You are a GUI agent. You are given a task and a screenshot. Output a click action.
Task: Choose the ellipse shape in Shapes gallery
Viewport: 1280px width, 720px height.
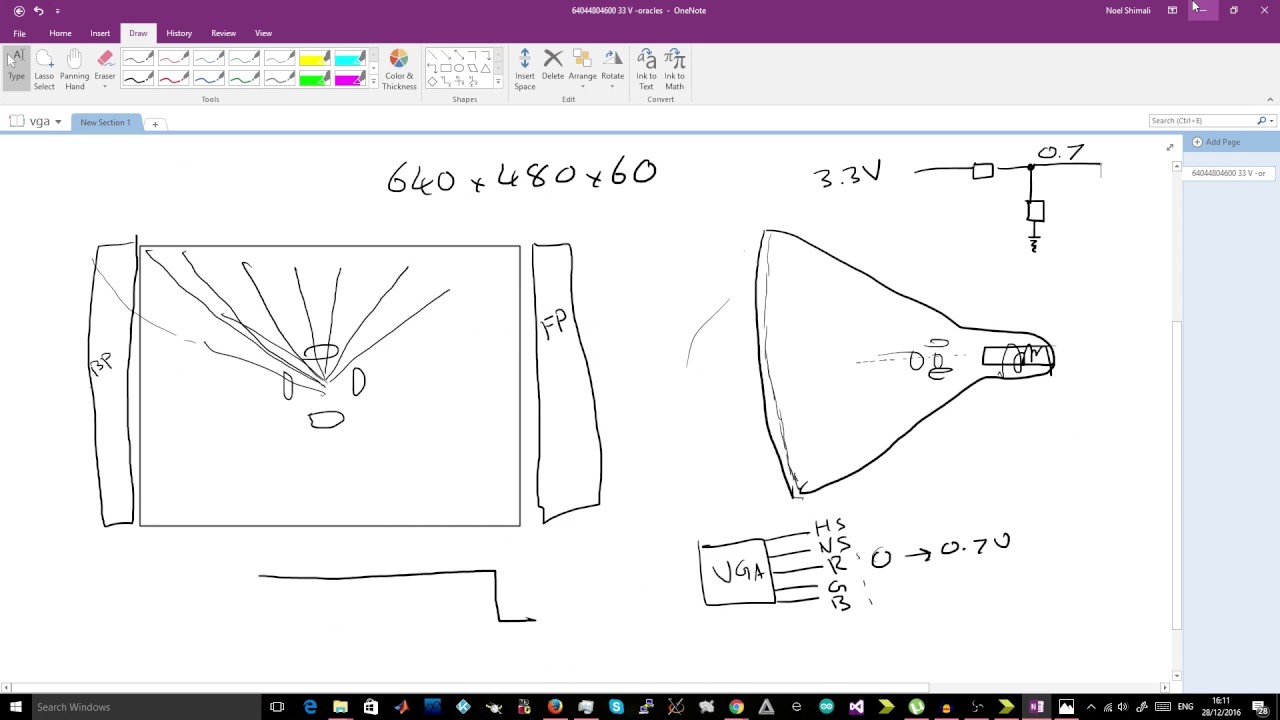[x=459, y=68]
